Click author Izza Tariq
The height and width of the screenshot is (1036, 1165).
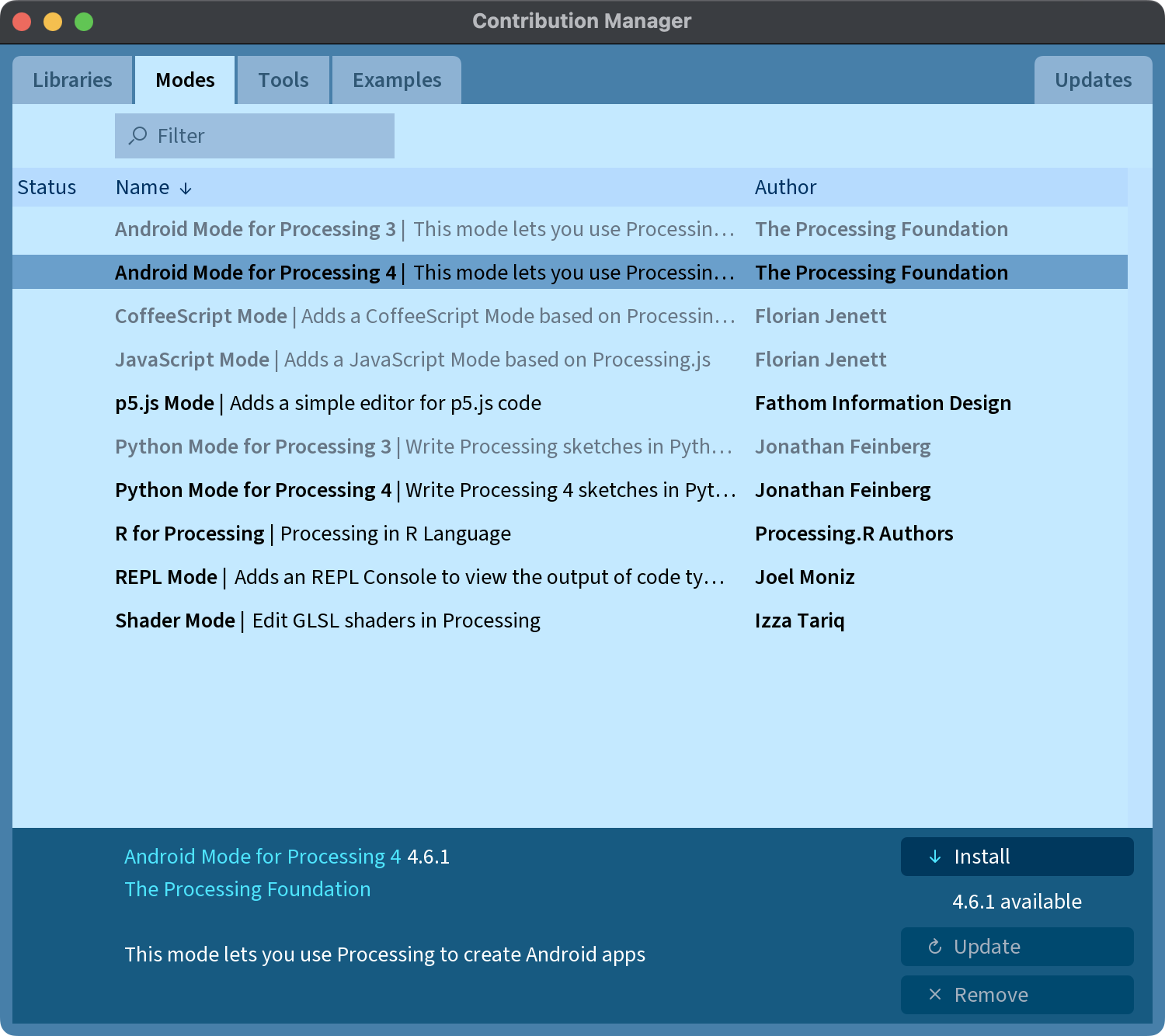tap(799, 621)
